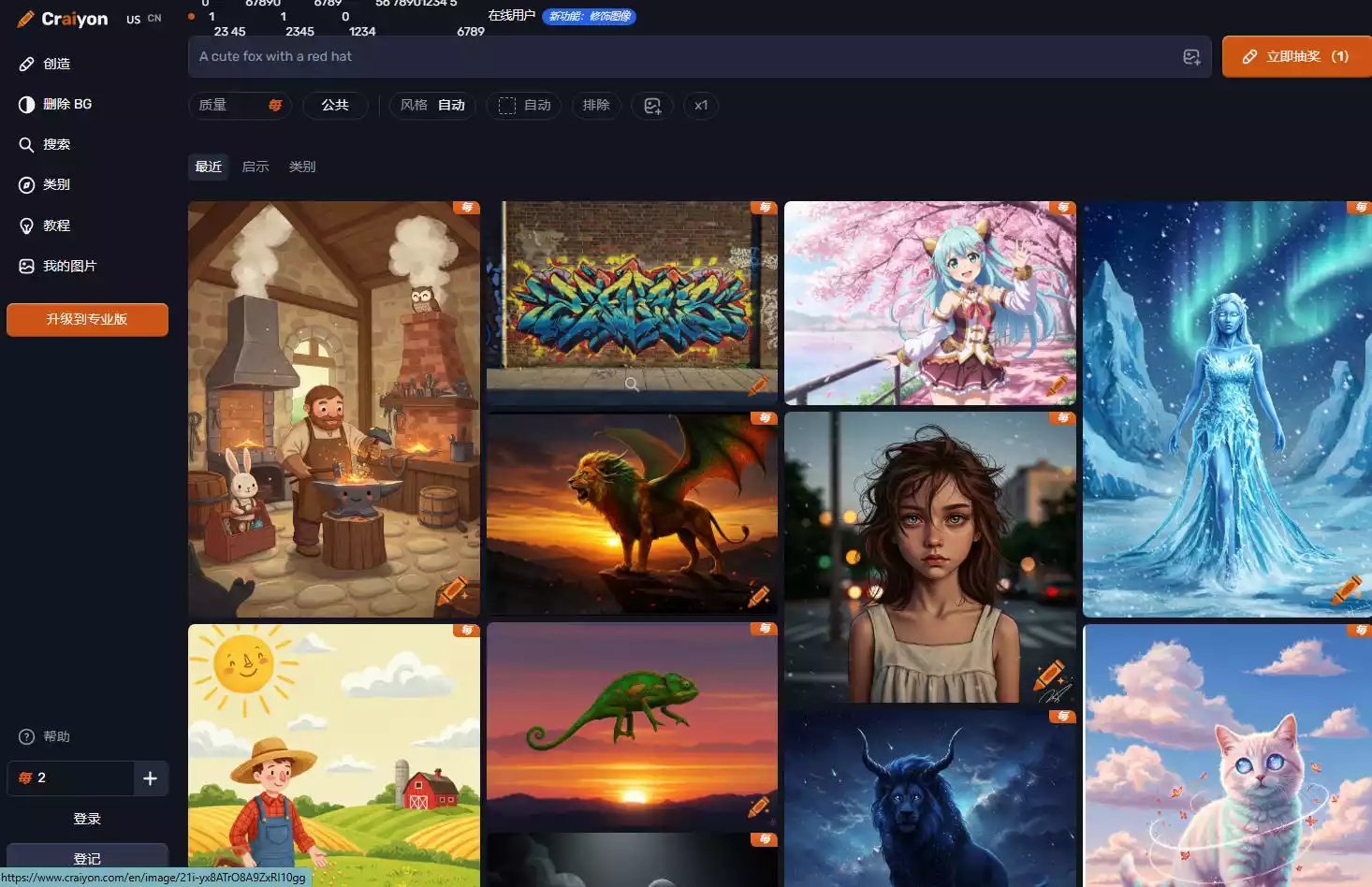Switch to the 启示 tab
Viewport: 1372px width, 887px height.
coord(255,167)
